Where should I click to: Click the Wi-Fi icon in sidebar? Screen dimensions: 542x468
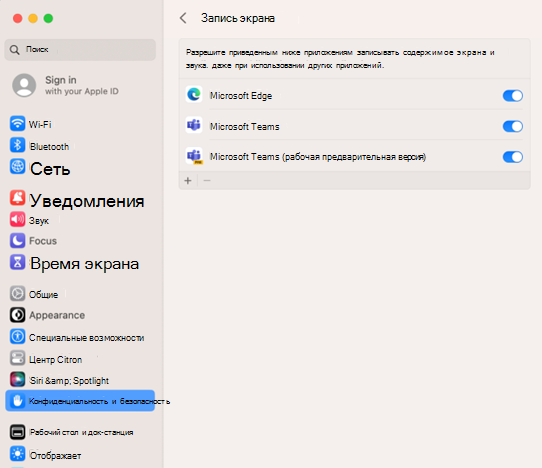pos(17,123)
